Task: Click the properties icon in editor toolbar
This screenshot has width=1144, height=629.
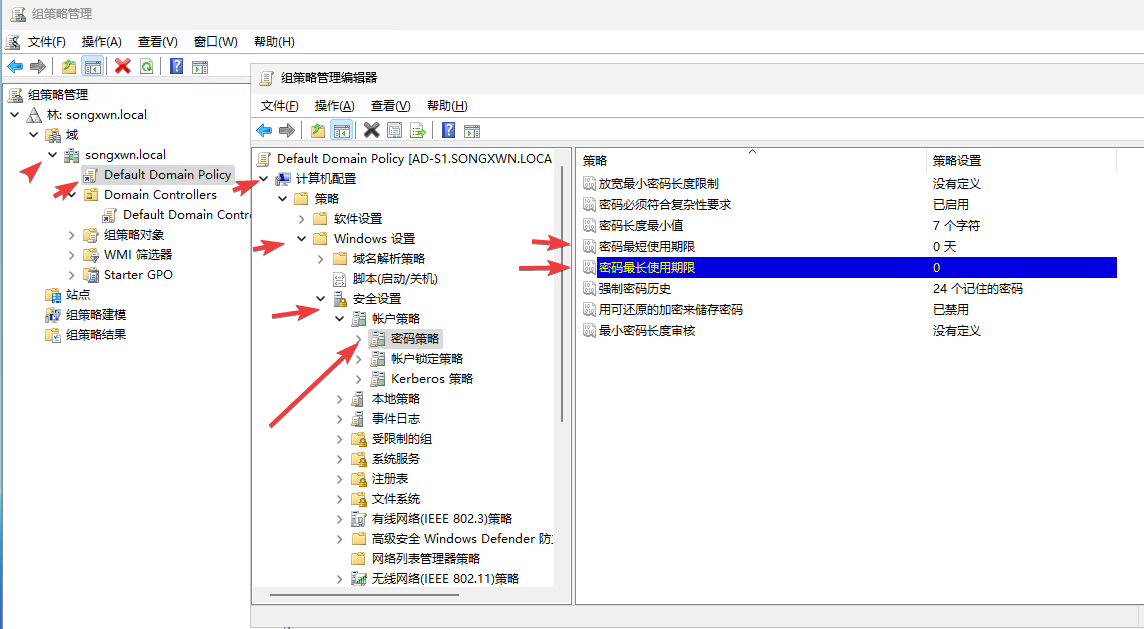Action: (x=394, y=130)
